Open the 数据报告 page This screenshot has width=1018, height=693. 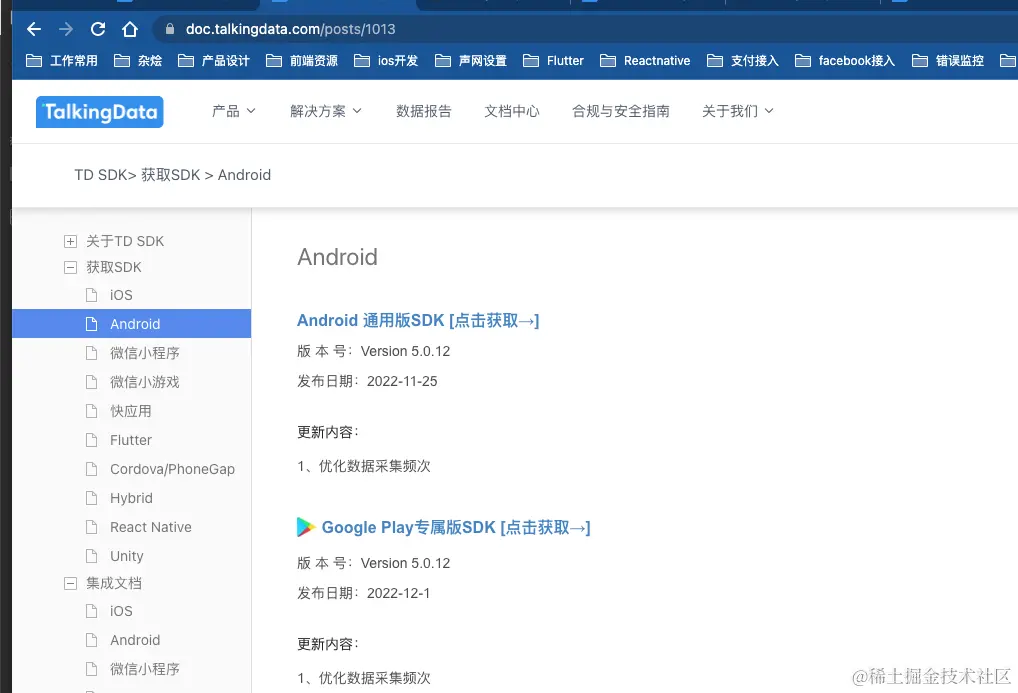pos(423,111)
